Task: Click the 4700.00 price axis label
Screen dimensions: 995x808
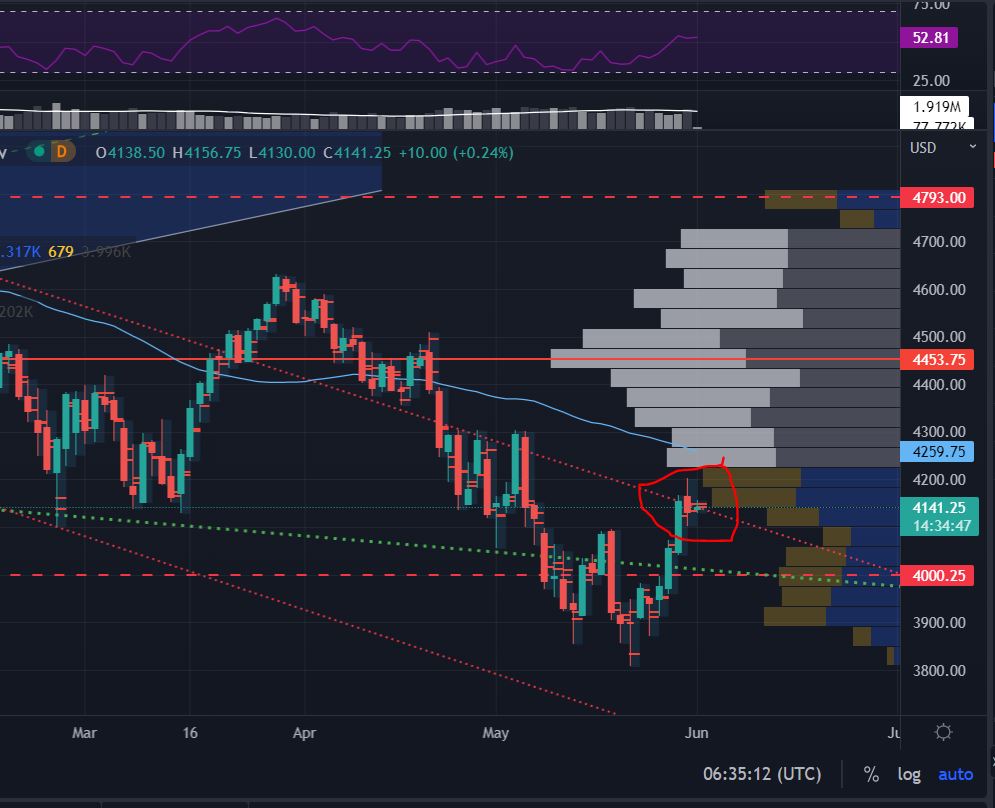Action: (939, 242)
